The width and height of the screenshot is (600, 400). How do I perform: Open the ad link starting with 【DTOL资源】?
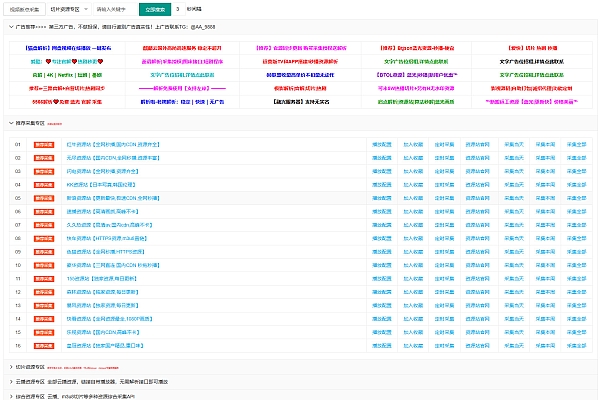[416, 75]
